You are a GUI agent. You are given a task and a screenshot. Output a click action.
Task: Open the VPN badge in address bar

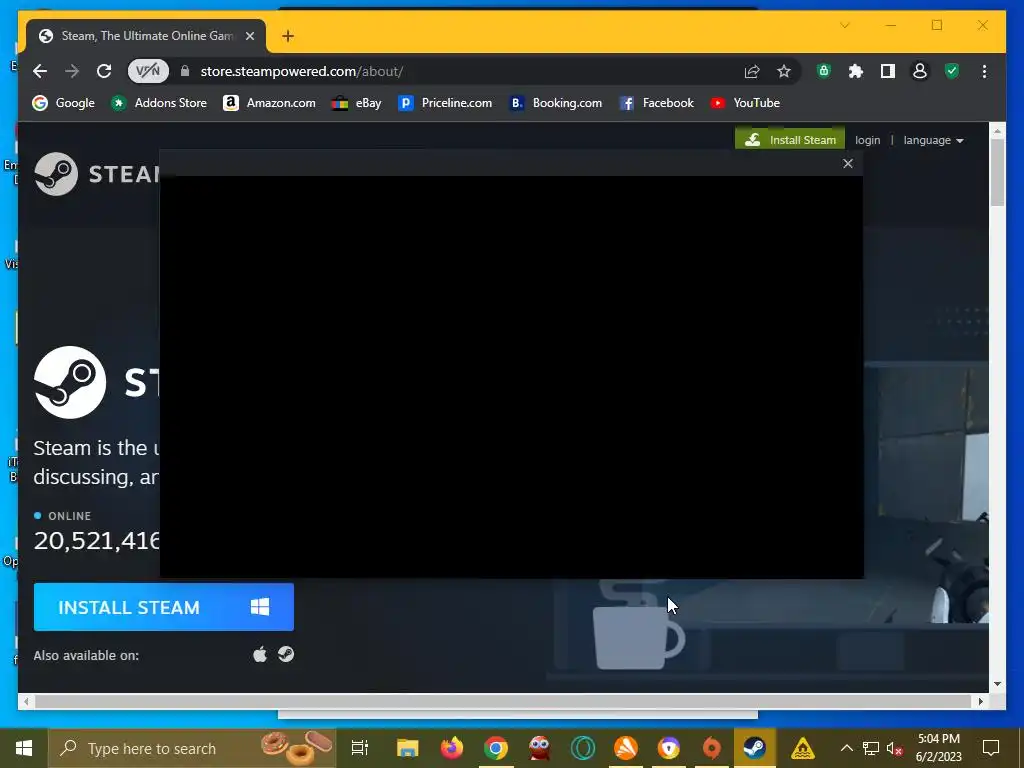[148, 71]
